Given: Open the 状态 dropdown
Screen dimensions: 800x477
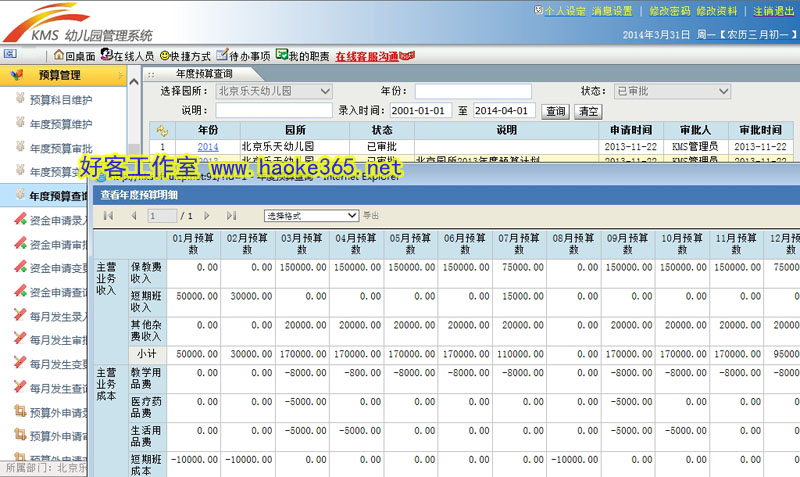Looking at the screenshot, I should (x=672, y=91).
